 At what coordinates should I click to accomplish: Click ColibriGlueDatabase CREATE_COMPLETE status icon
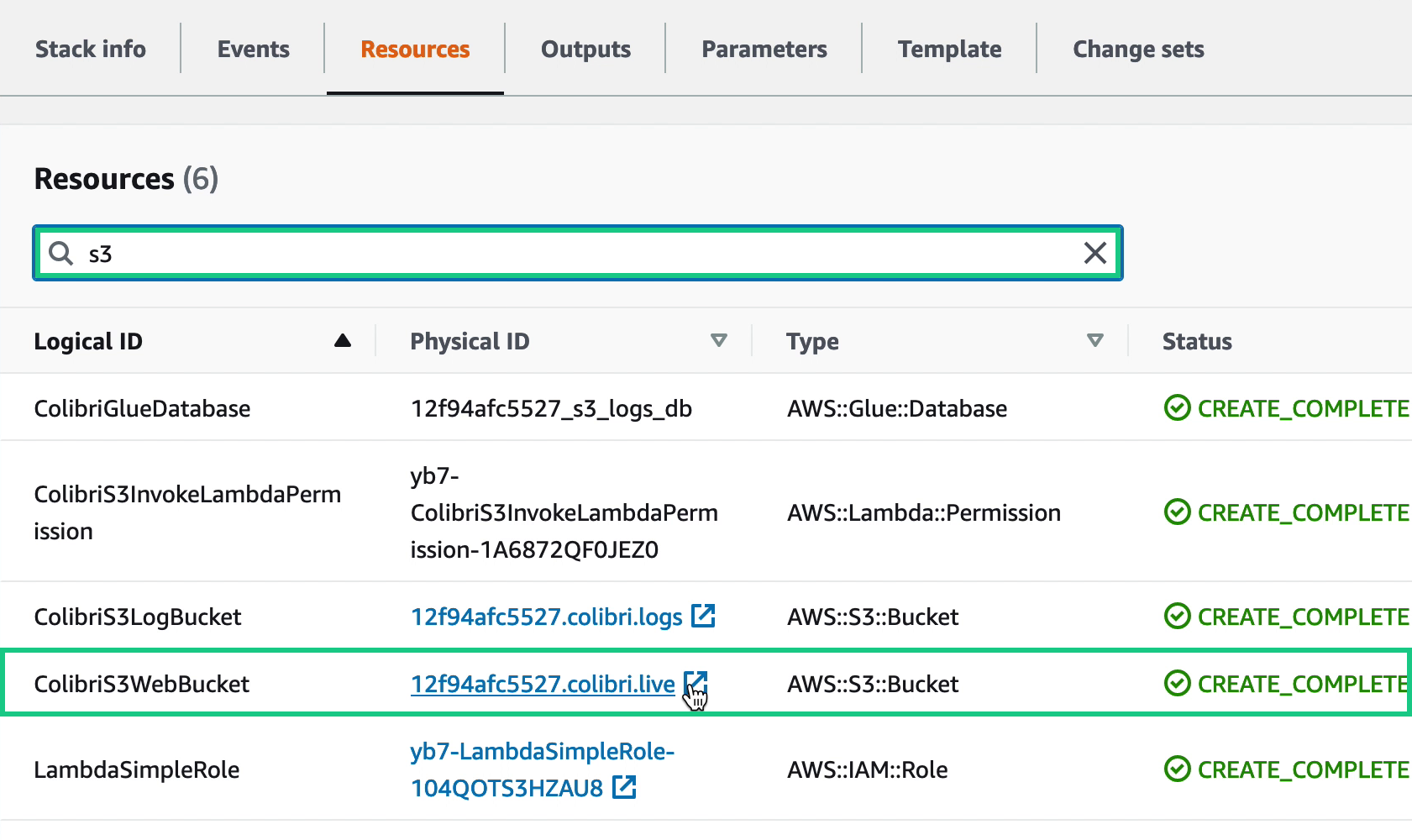(1177, 408)
